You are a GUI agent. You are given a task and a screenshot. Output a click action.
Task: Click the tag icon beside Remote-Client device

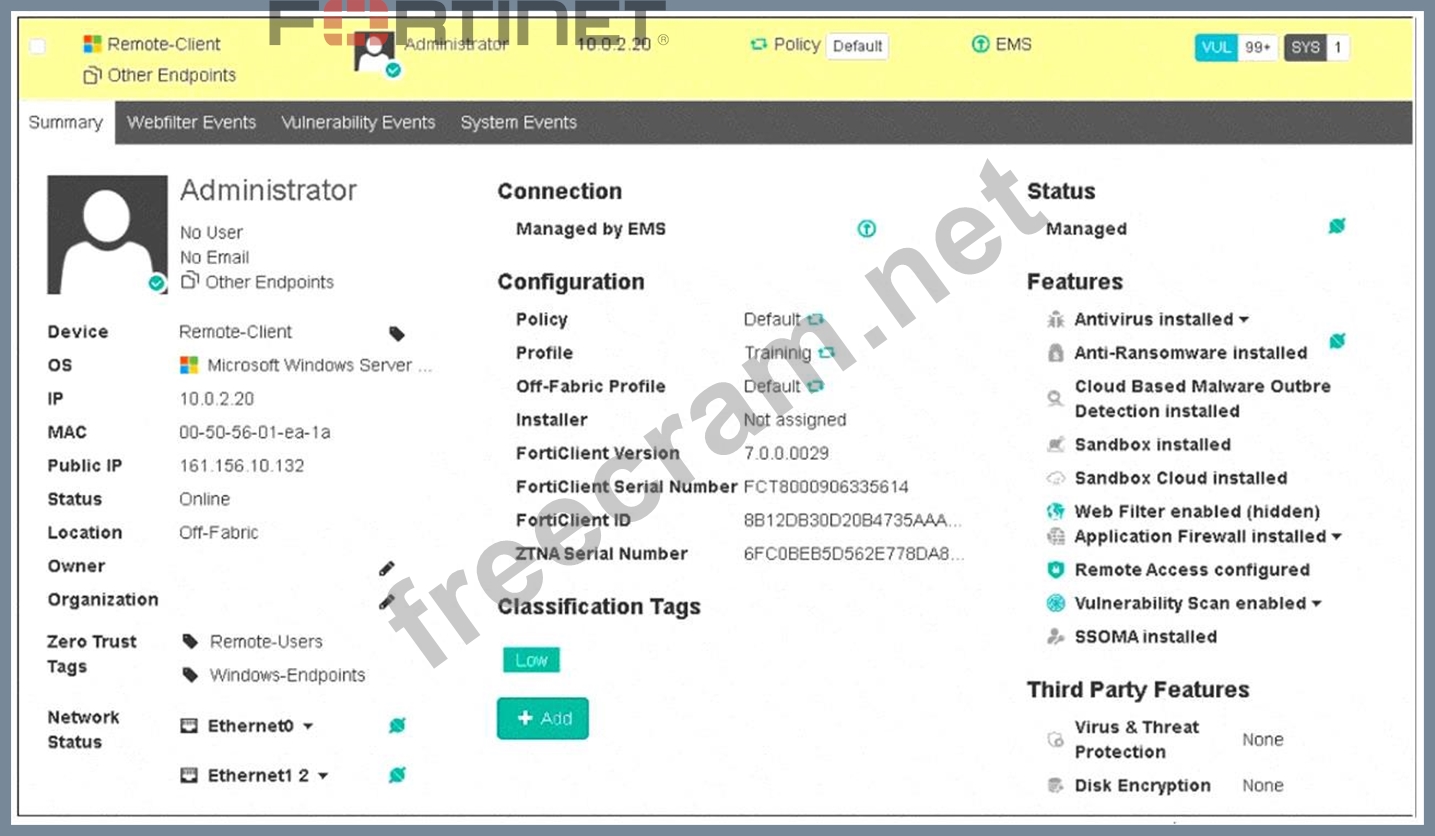tap(397, 334)
